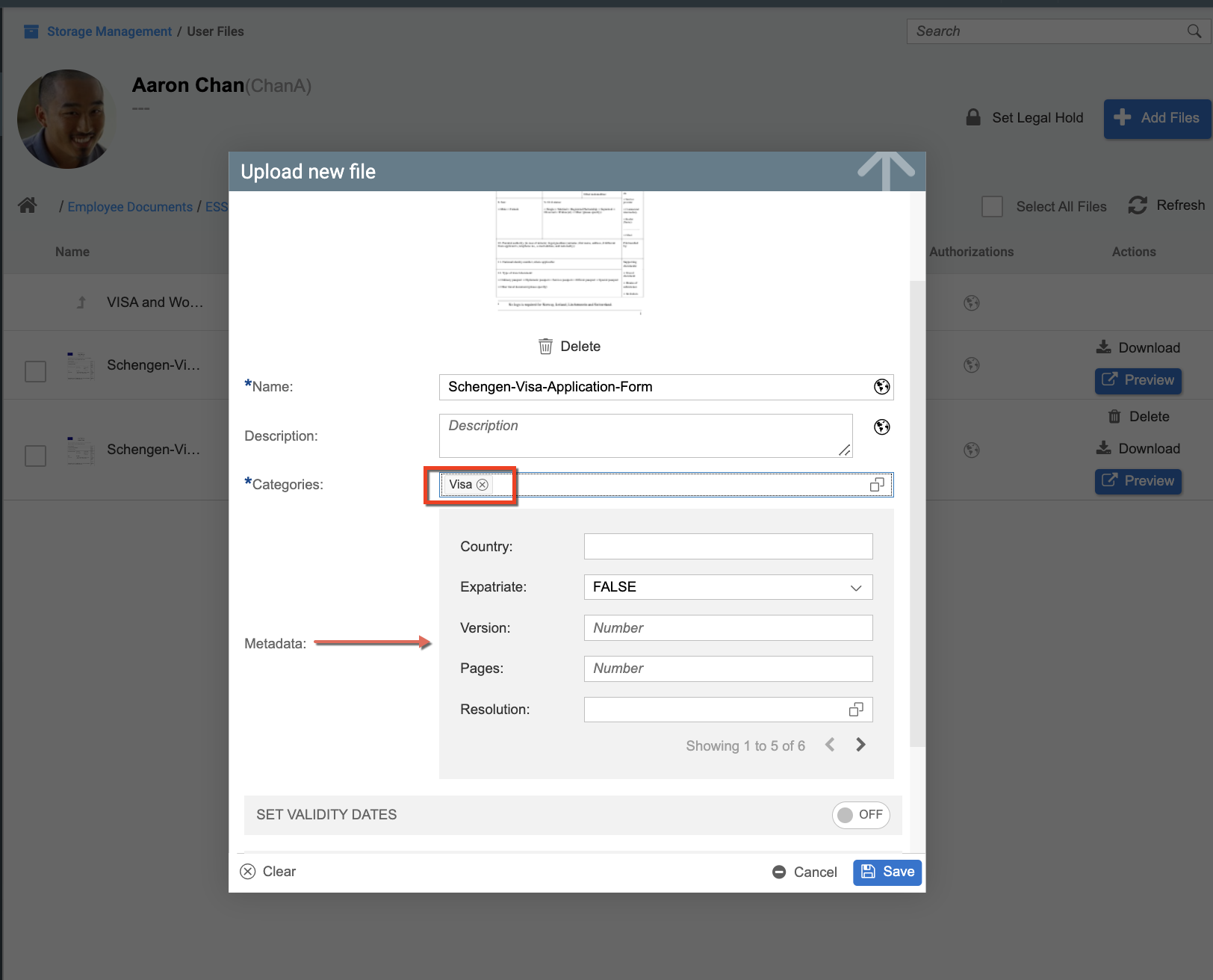Open Storage Management breadcrumb link
The image size is (1213, 980).
(109, 31)
